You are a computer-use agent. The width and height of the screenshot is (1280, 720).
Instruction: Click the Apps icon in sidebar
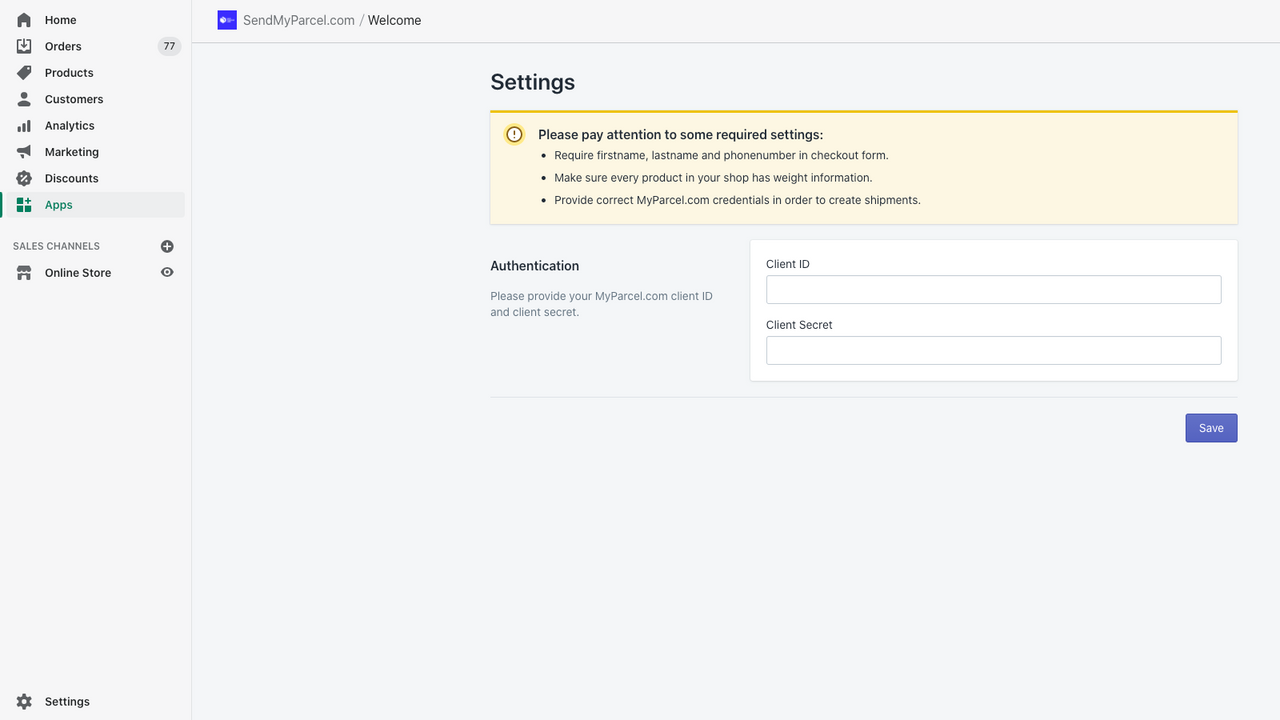[x=22, y=204]
